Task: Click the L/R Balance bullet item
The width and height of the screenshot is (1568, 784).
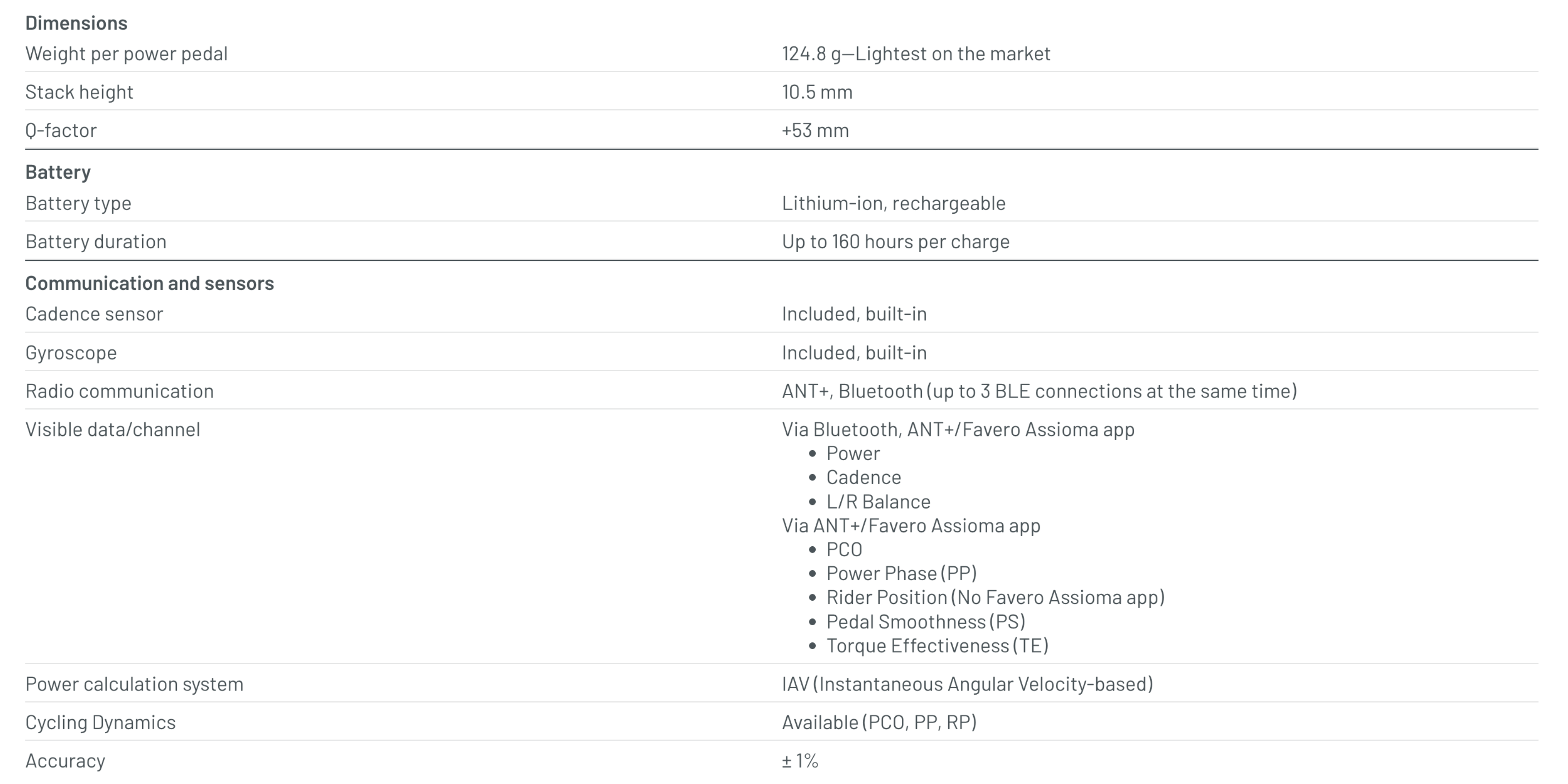Action: (878, 501)
